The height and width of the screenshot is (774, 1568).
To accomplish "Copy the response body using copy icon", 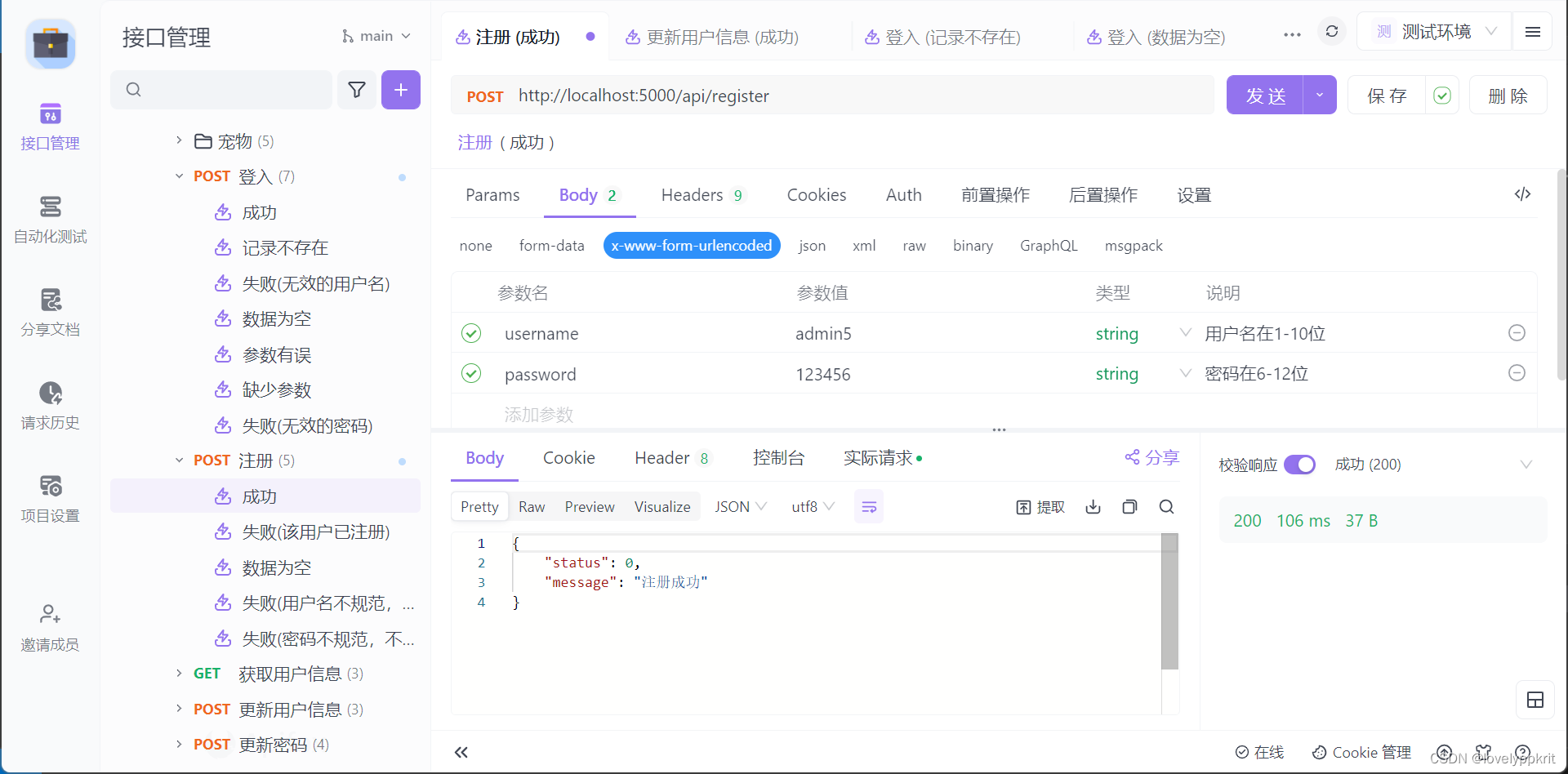I will coord(1129,506).
